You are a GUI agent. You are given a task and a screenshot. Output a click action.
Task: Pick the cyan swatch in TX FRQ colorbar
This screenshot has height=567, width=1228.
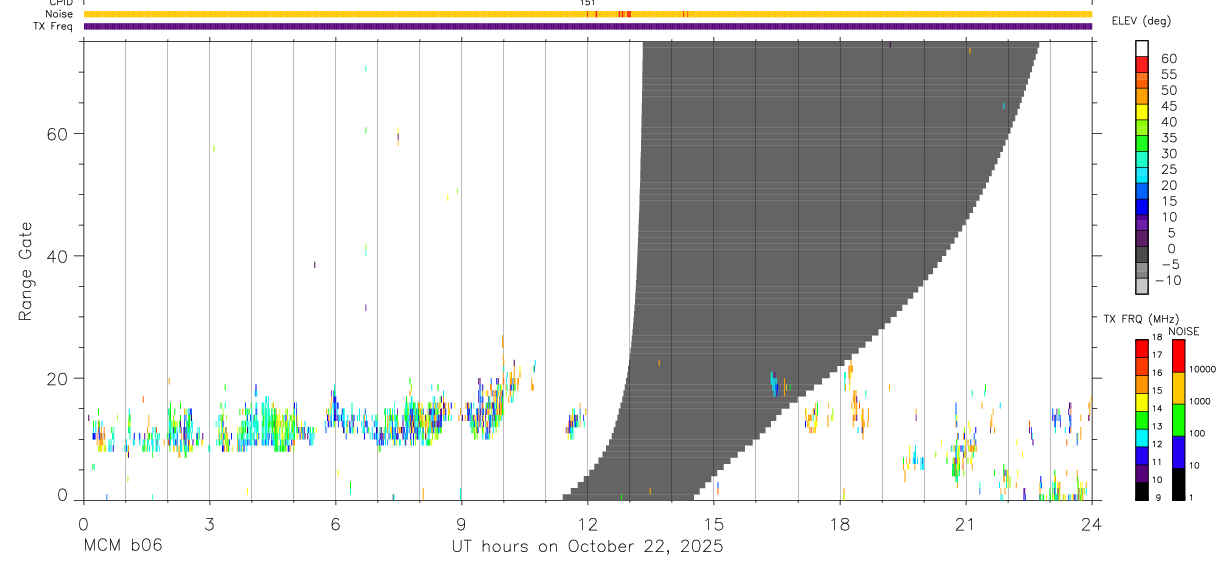point(1142,438)
